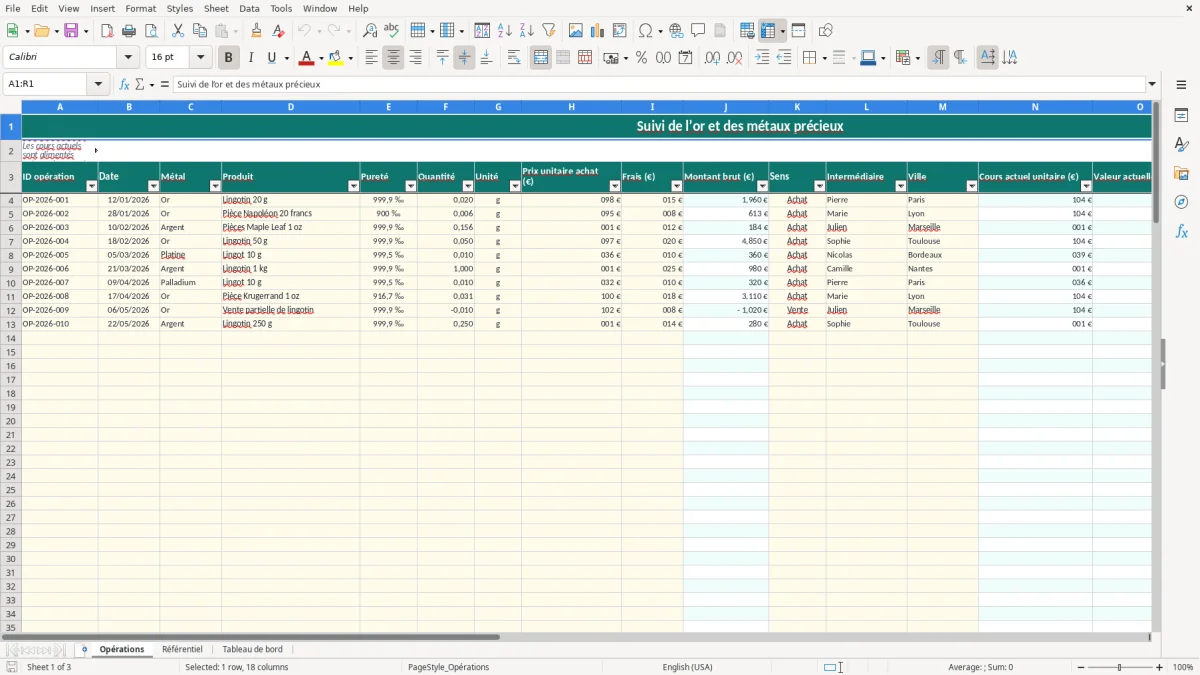The width and height of the screenshot is (1200, 675).
Task: Toggle Freeze Rows and Columns
Action: click(x=768, y=31)
